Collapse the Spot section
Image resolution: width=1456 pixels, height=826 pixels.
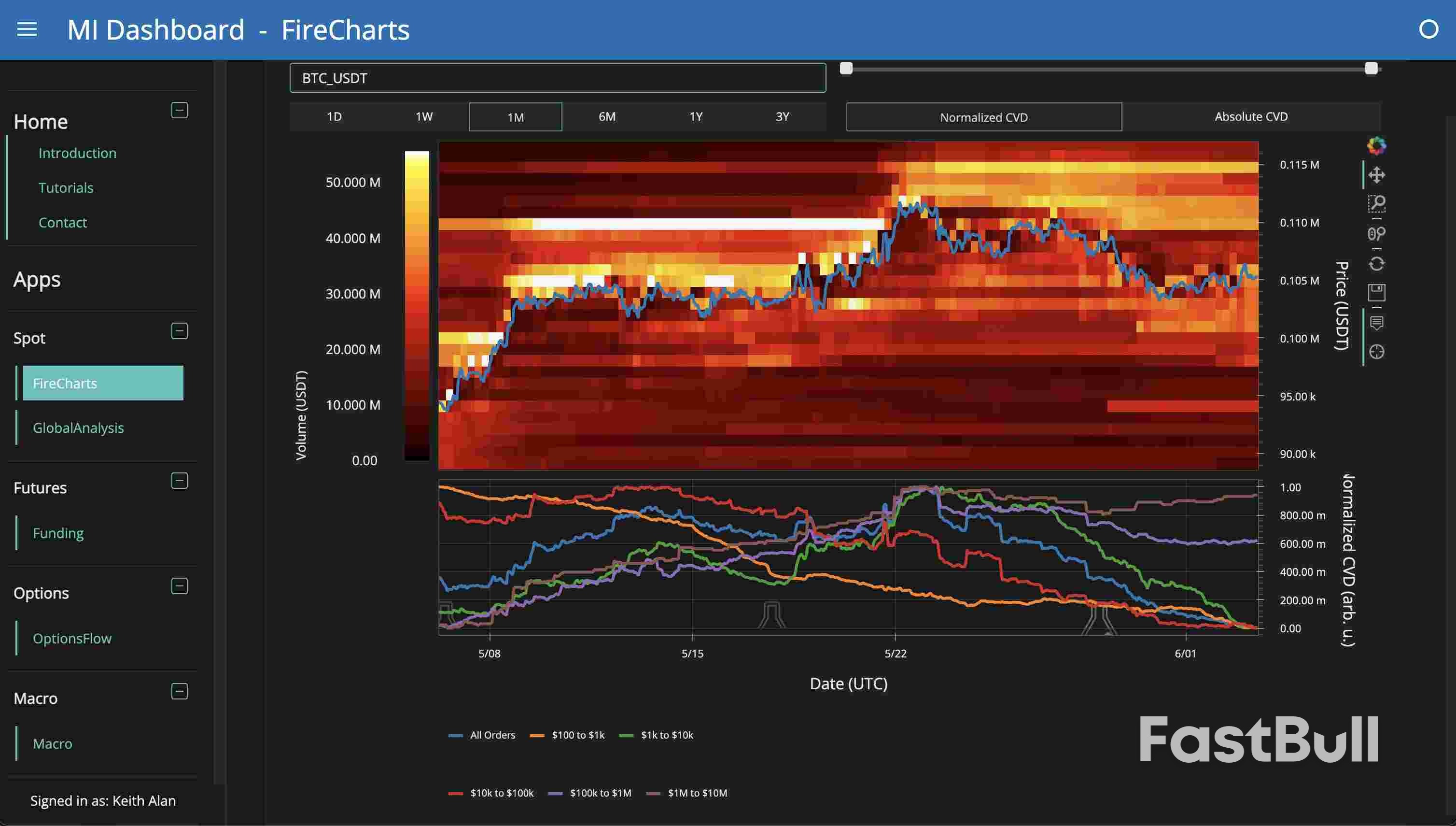(x=179, y=331)
